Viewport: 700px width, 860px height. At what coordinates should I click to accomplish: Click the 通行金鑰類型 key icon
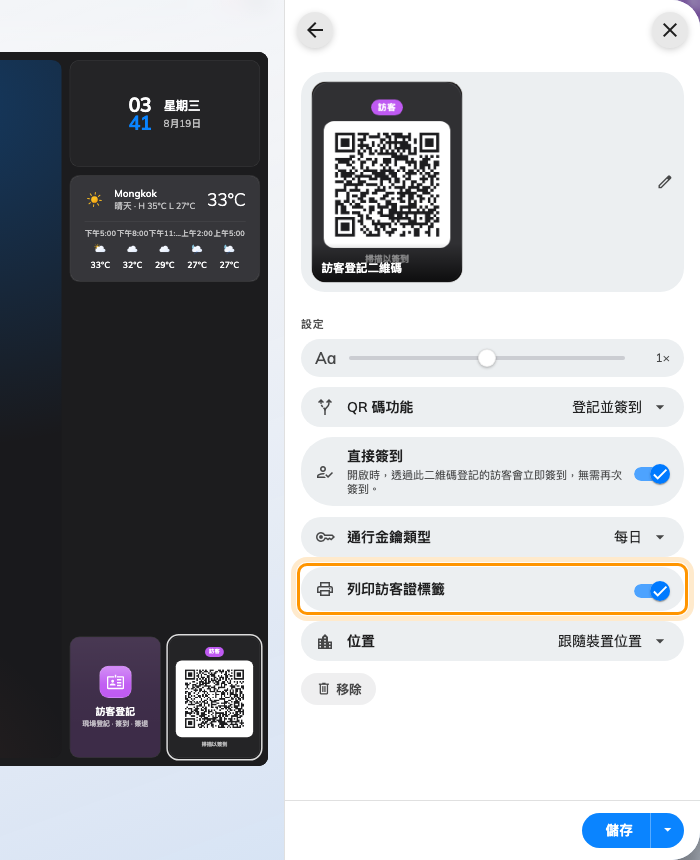[325, 537]
